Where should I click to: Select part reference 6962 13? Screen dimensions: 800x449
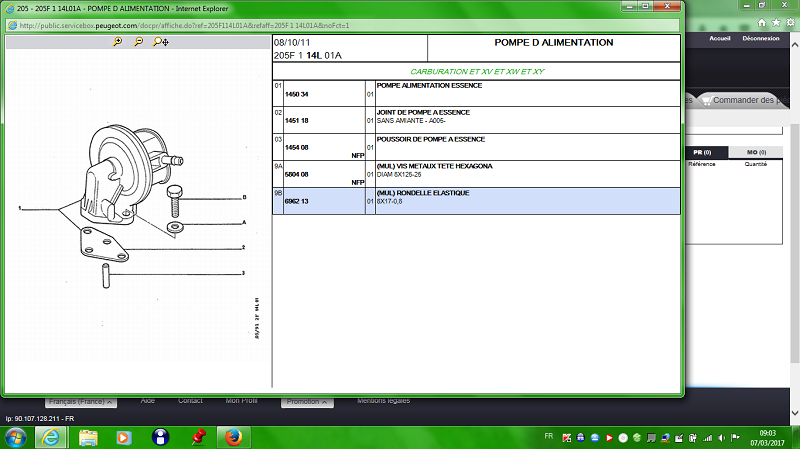296,202
